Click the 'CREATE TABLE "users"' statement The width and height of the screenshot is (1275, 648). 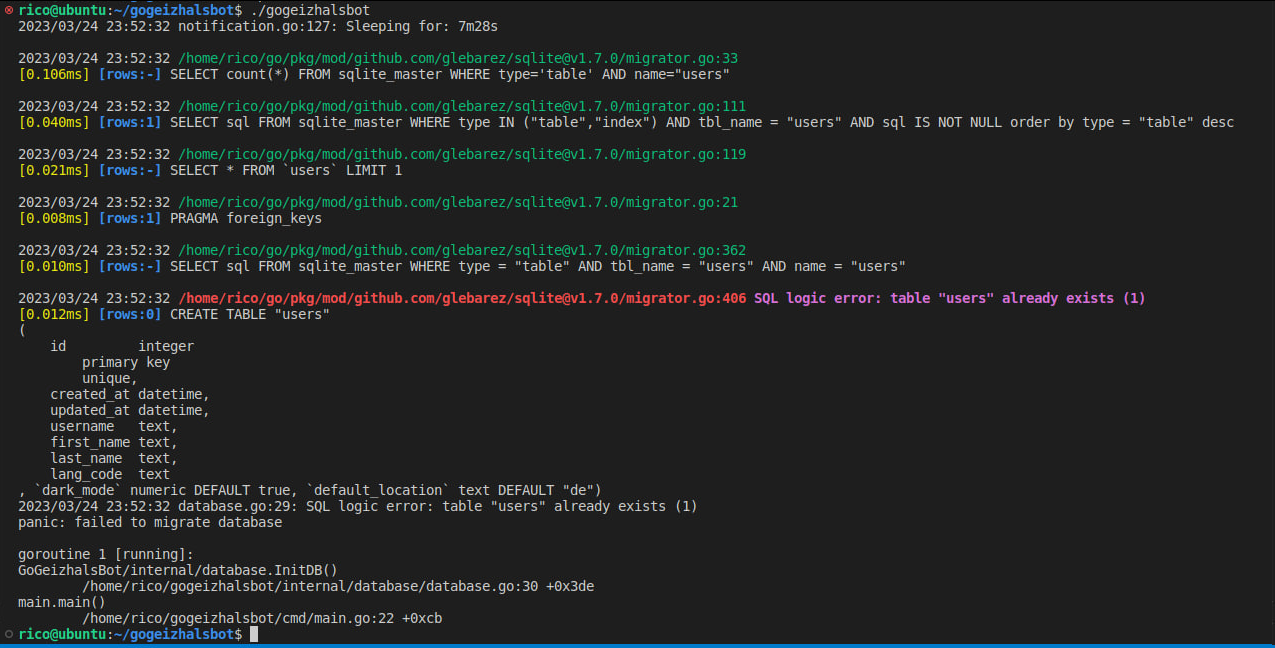(250, 314)
